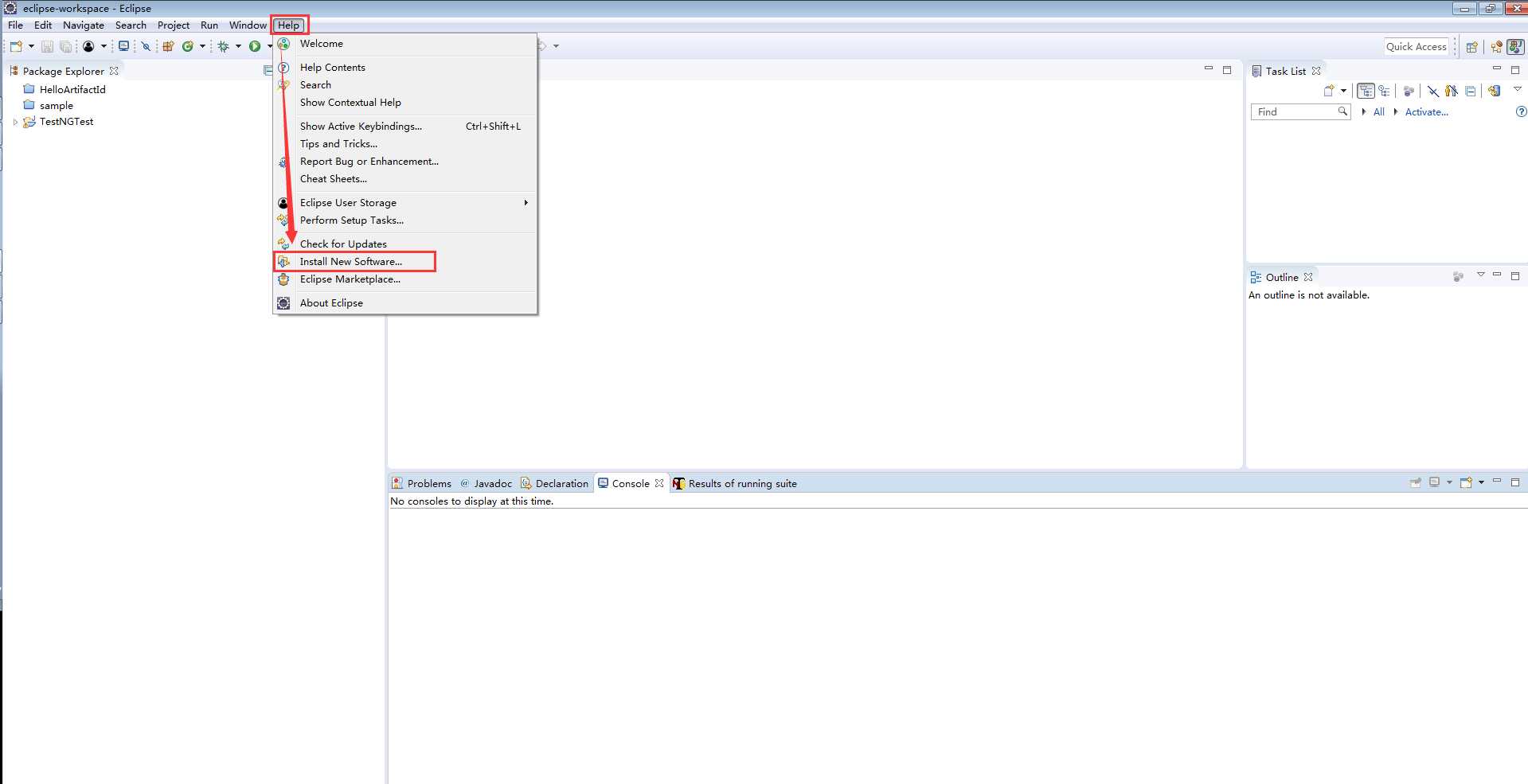1528x784 pixels.
Task: Open Cheat Sheets from Help menu
Action: coord(406,179)
